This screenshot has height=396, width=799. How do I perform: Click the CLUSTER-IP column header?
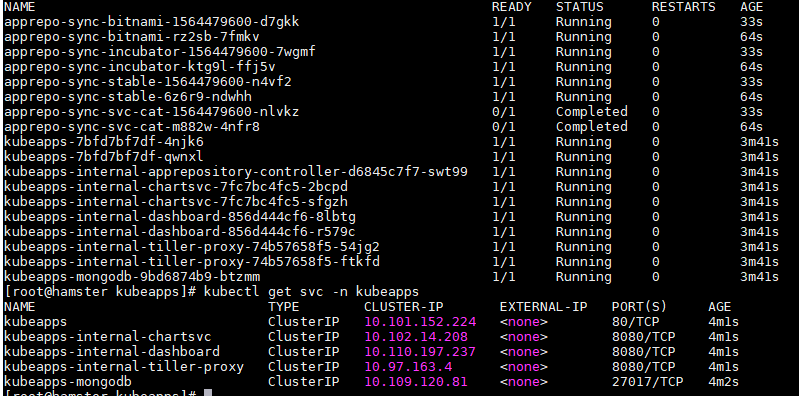(404, 307)
